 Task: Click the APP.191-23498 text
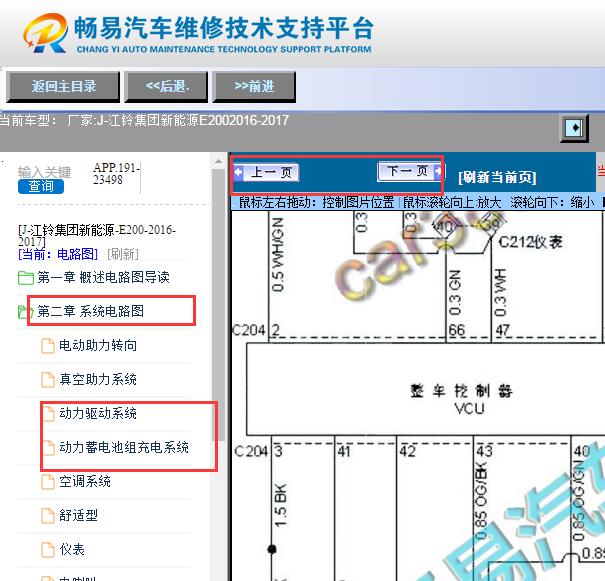(x=116, y=174)
